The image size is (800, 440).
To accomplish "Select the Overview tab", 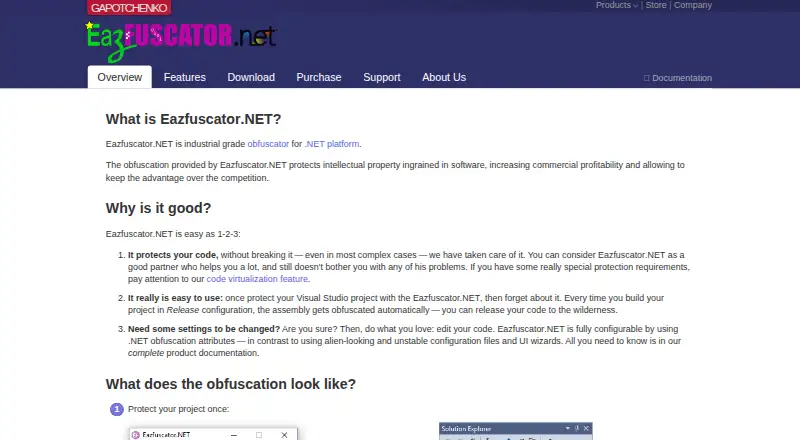I will click(x=119, y=77).
